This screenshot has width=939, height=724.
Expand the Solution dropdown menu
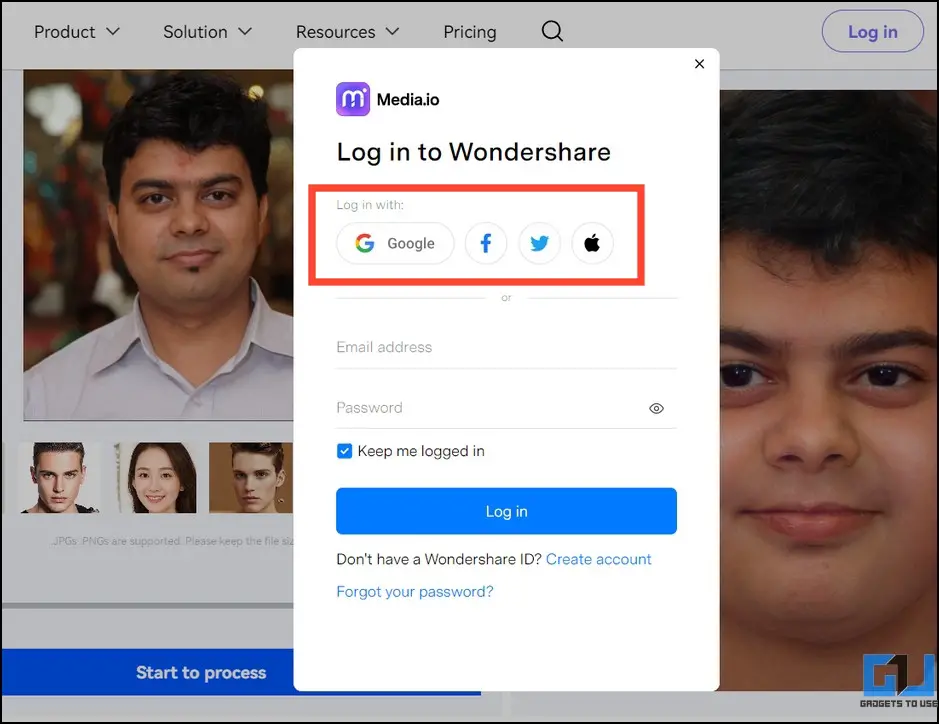pyautogui.click(x=207, y=32)
